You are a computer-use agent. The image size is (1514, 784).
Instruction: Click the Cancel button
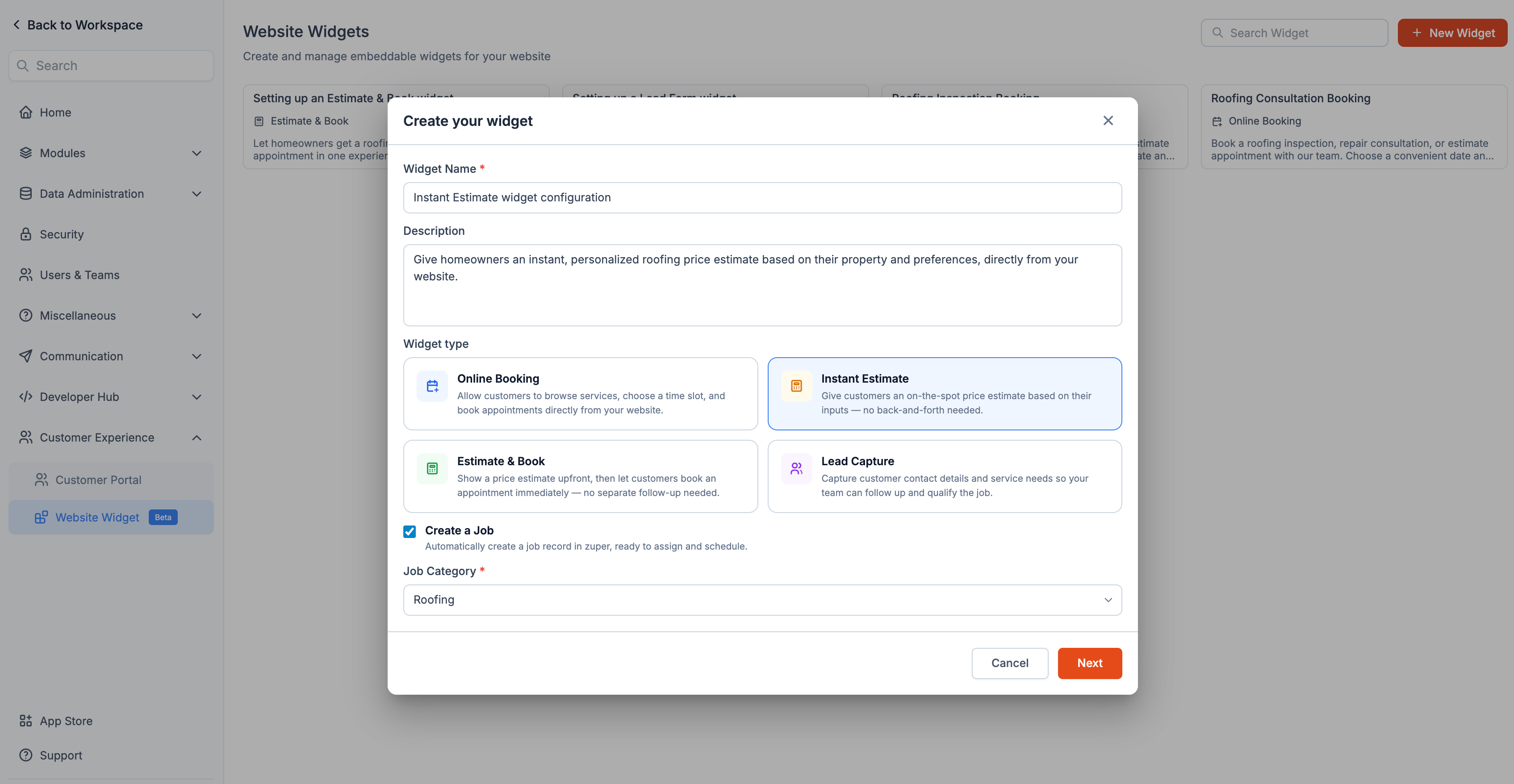[x=1010, y=663]
